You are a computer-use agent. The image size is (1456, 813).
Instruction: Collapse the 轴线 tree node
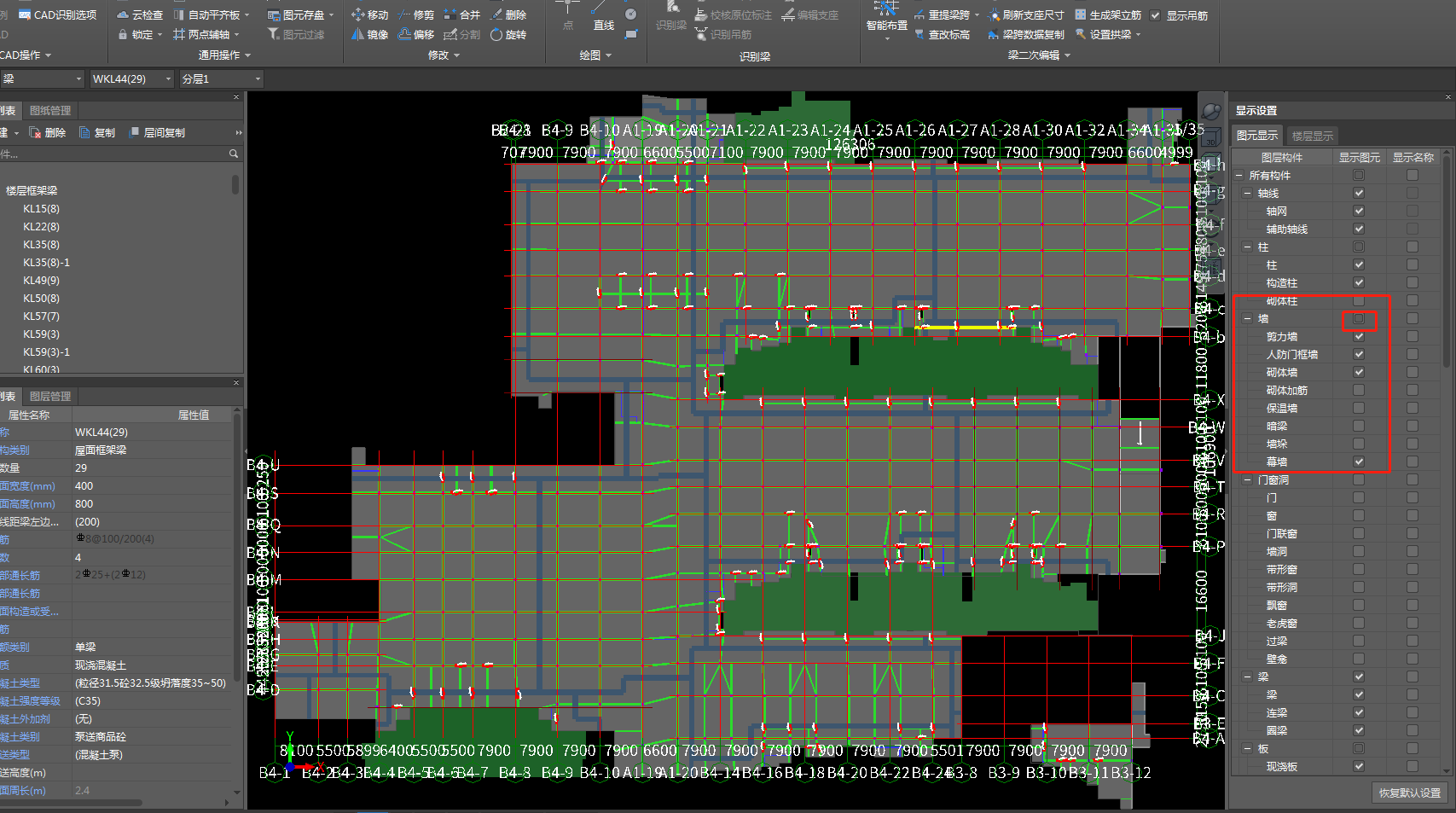[1248, 194]
